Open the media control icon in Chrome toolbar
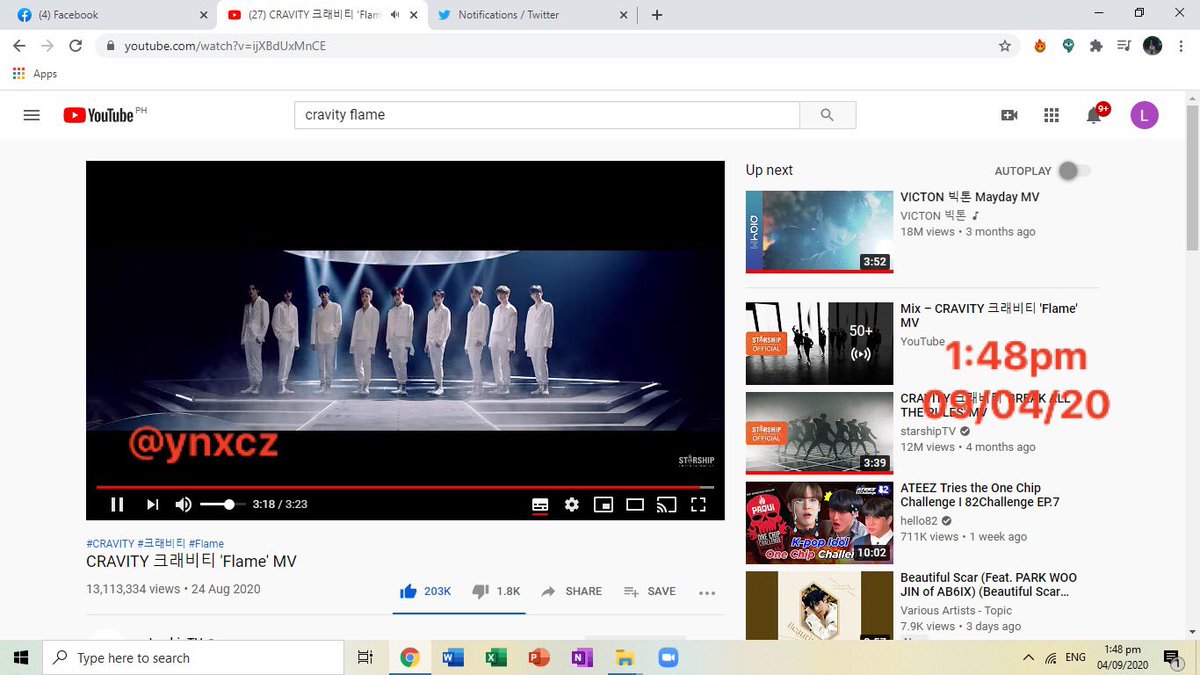1200x675 pixels. point(1125,46)
